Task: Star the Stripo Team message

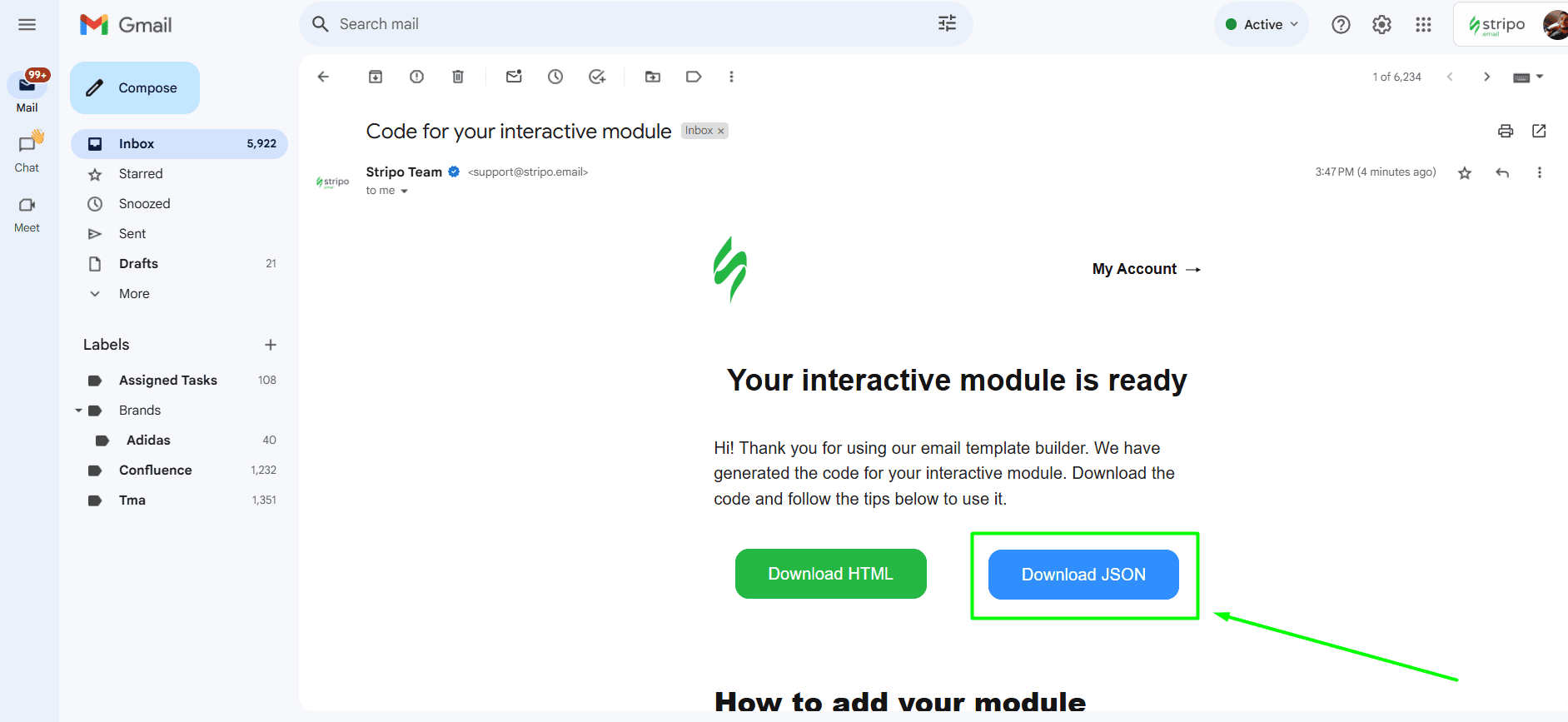Action: pyautogui.click(x=1465, y=172)
